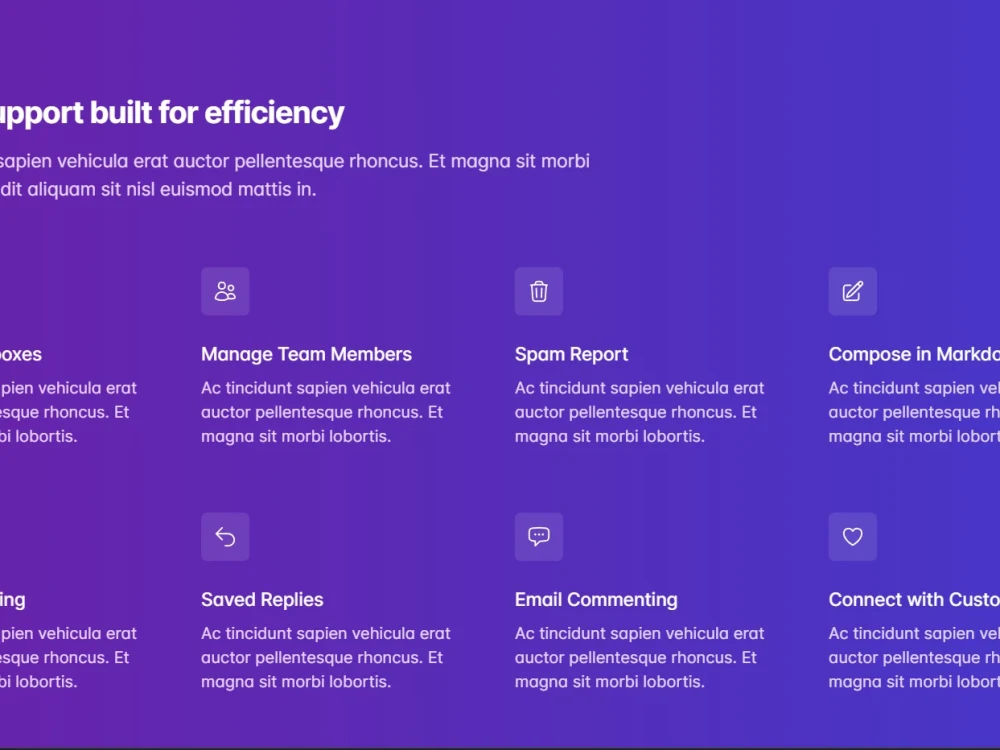
Task: Click the Manage Team Members users icon
Action: click(x=225, y=291)
